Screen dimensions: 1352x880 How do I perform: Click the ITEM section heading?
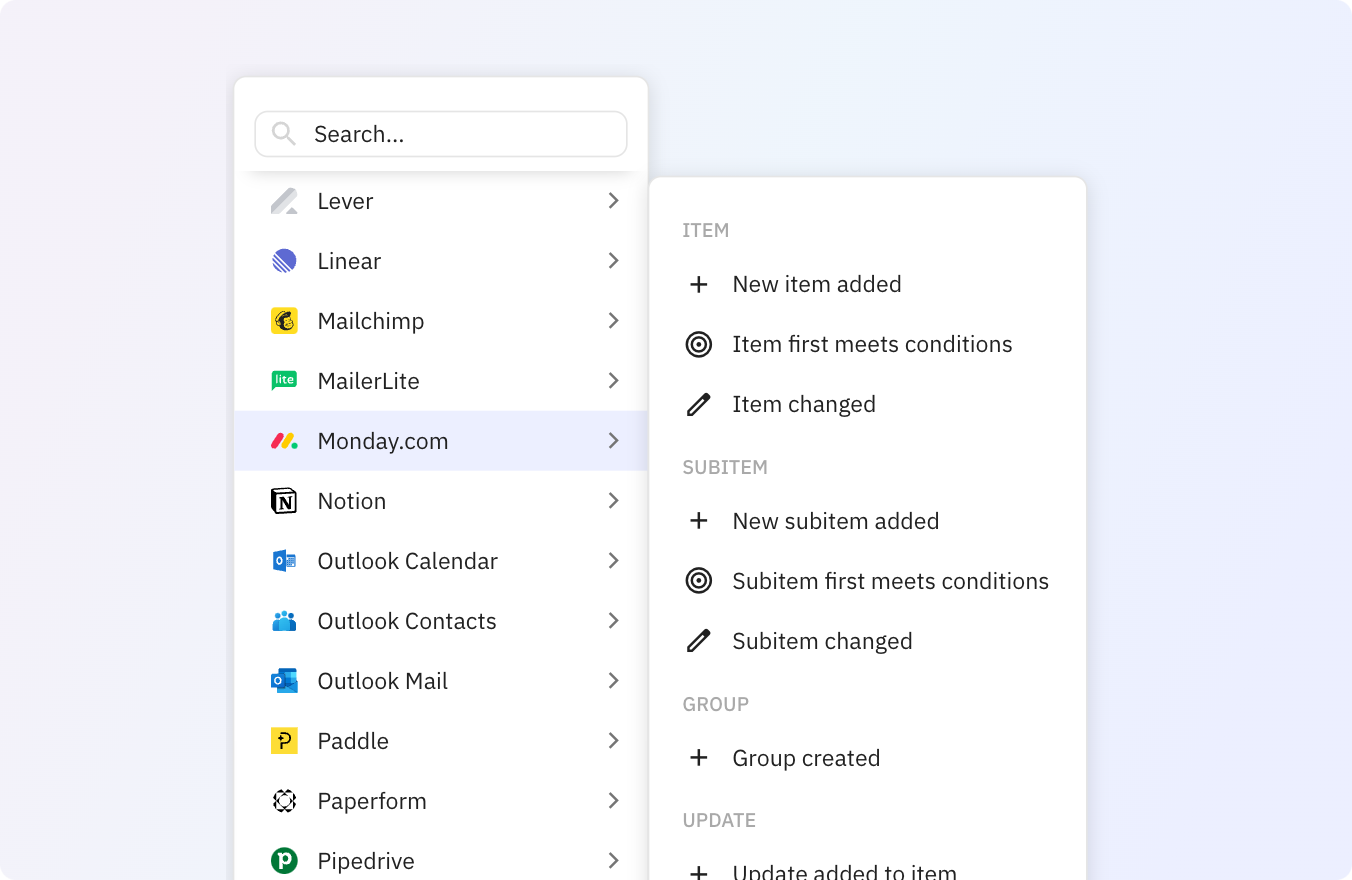click(x=706, y=230)
